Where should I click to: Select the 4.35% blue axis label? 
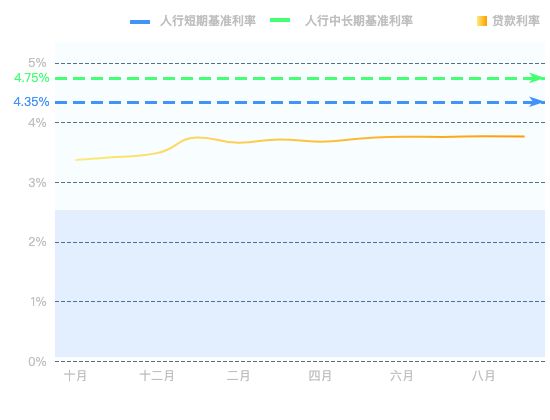pos(31,102)
